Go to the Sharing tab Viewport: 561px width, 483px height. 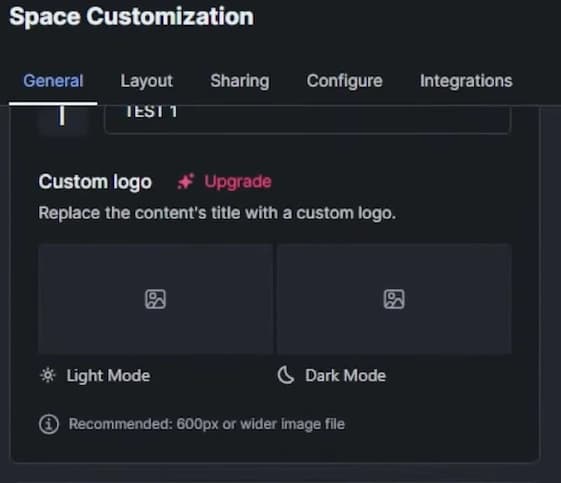[240, 81]
